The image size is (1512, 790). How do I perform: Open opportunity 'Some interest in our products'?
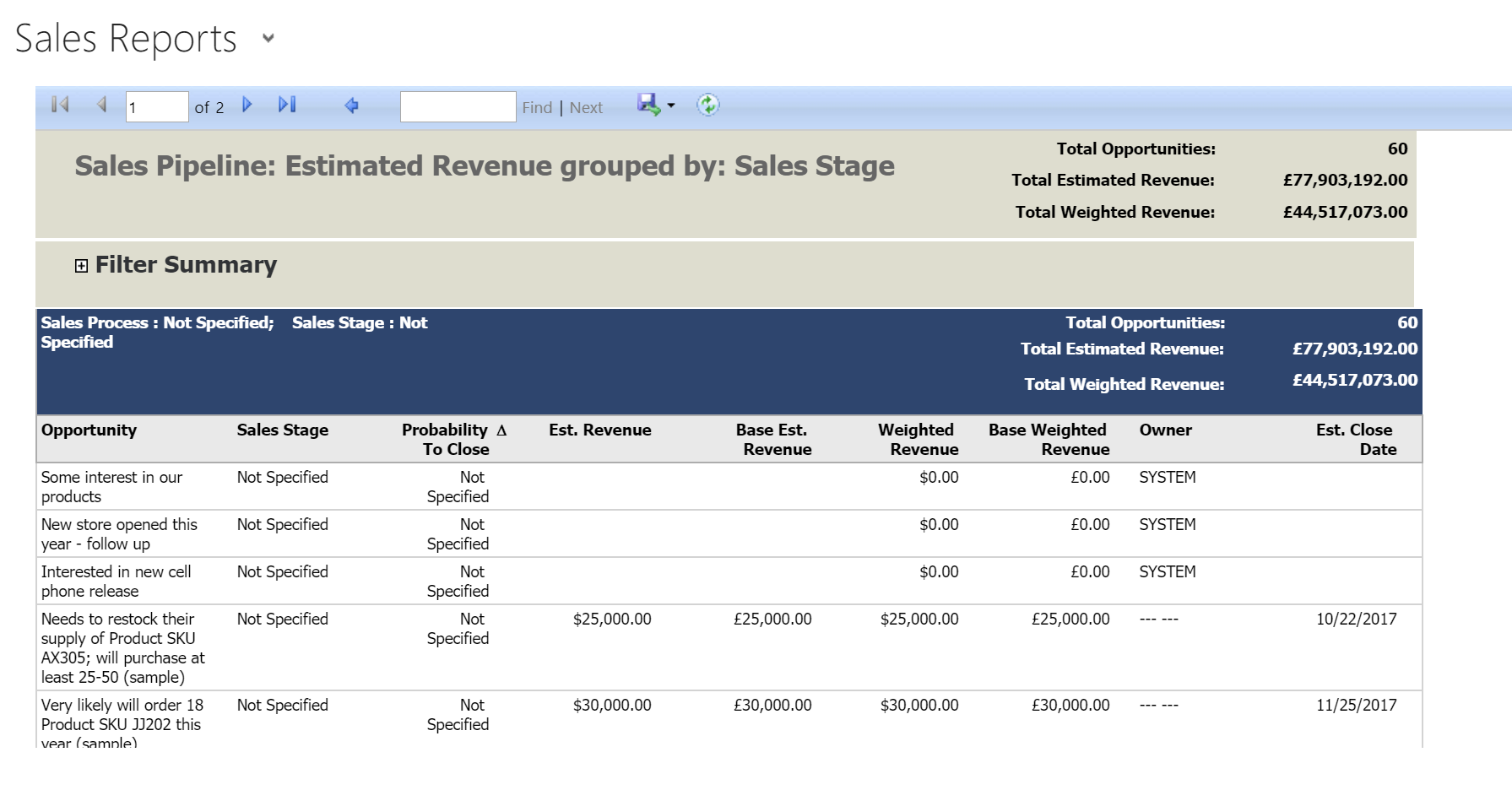(x=111, y=486)
